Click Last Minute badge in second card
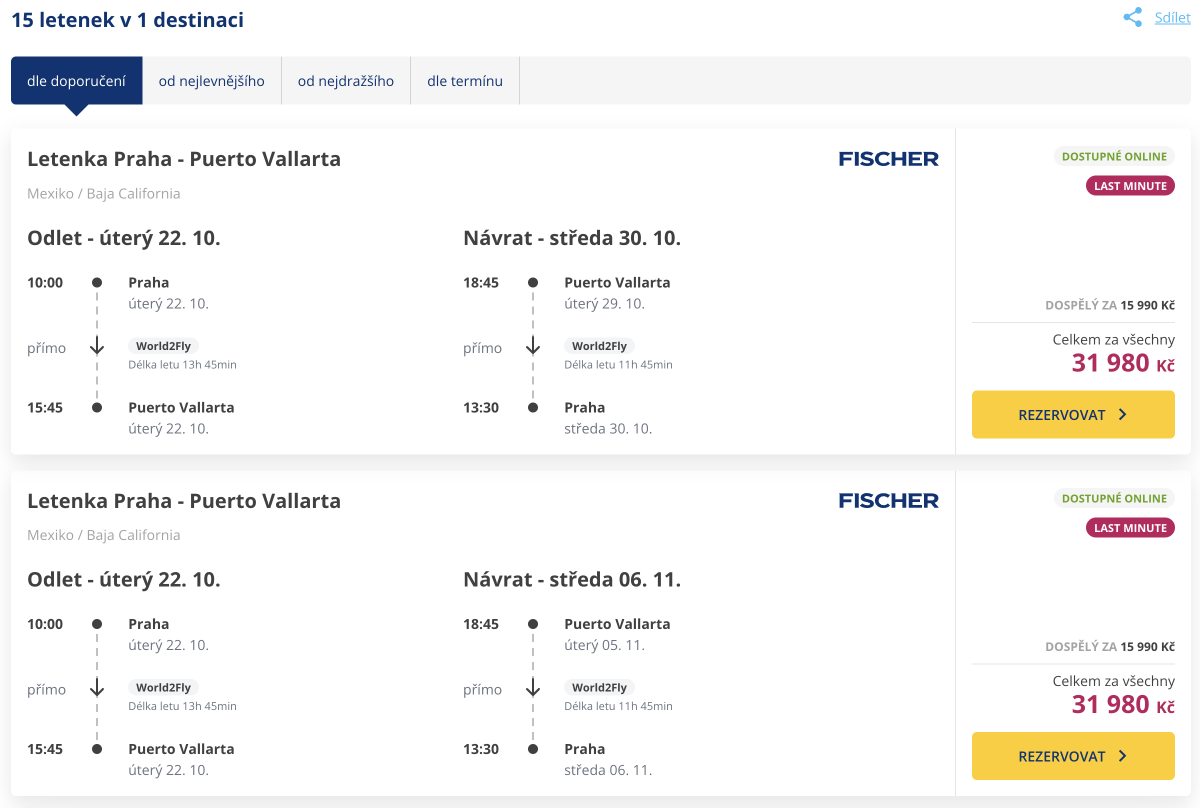This screenshot has height=808, width=1200. 1130,528
